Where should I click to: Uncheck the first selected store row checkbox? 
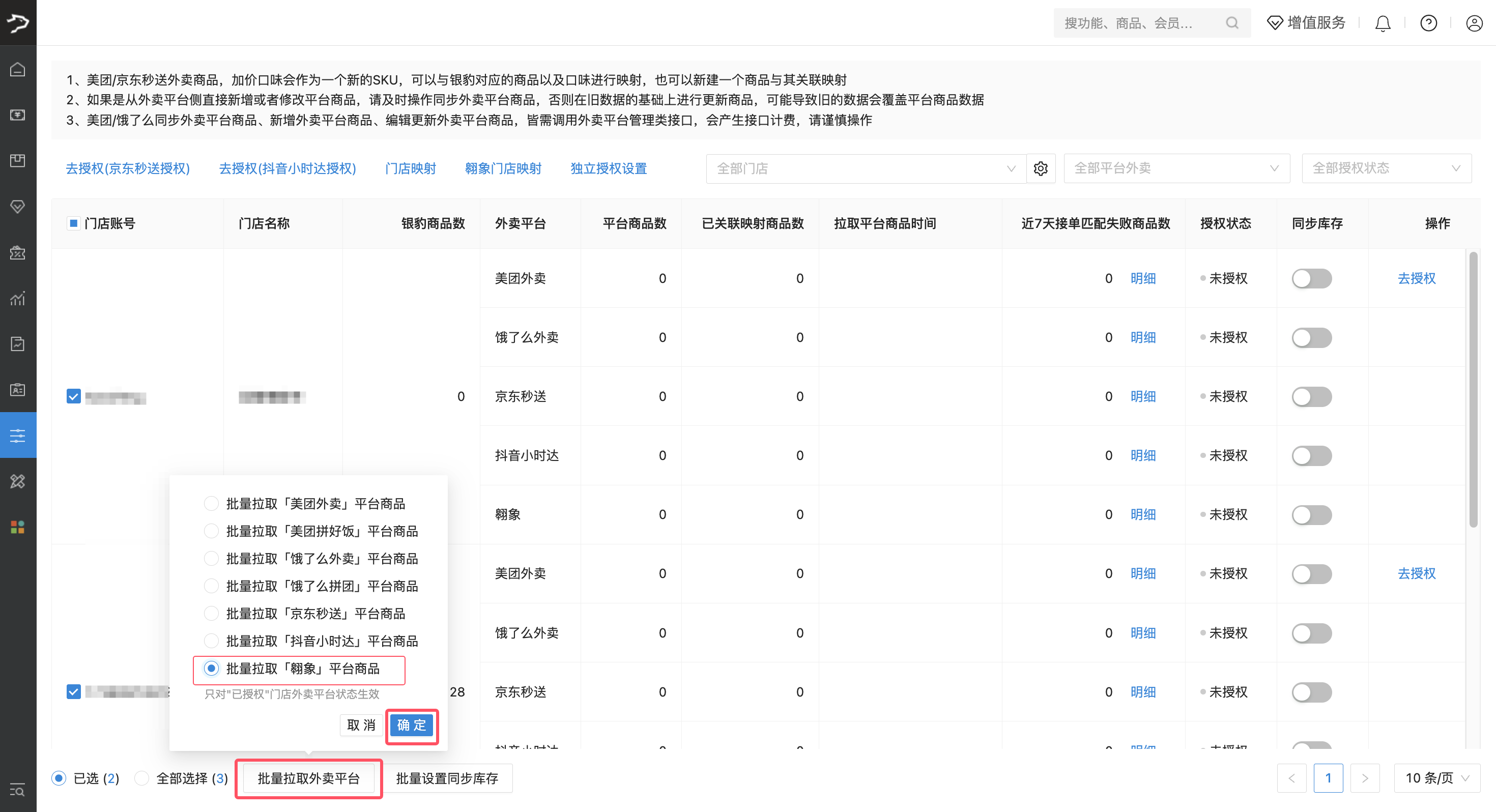74,397
